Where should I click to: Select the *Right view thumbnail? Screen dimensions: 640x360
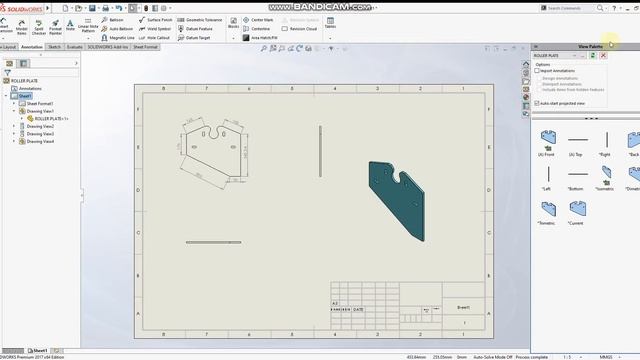[x=607, y=140]
